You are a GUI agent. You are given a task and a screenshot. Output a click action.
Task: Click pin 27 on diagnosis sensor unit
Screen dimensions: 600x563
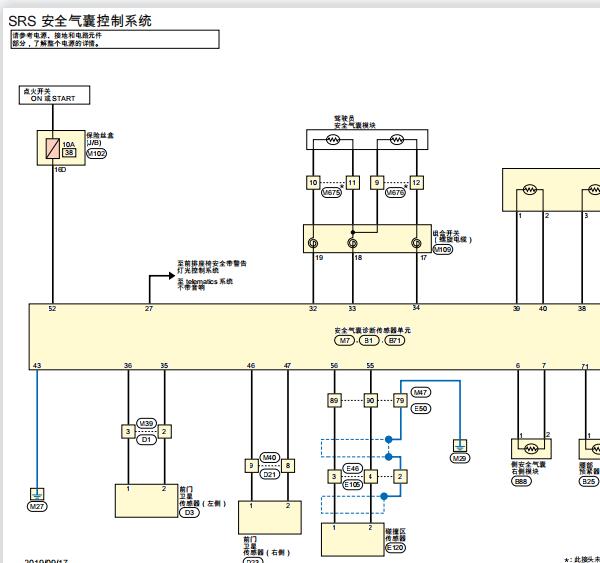tap(149, 308)
